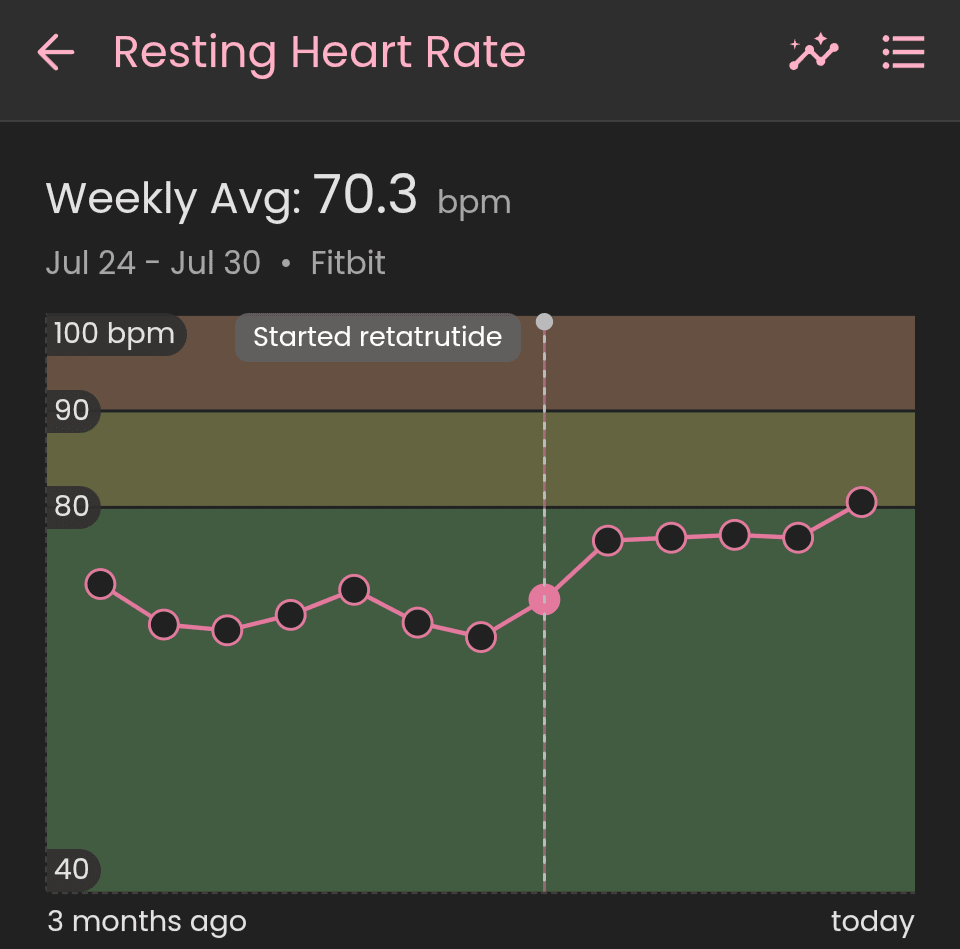Viewport: 960px width, 949px height.
Task: Tap the back arrow icon
Action: (x=56, y=53)
